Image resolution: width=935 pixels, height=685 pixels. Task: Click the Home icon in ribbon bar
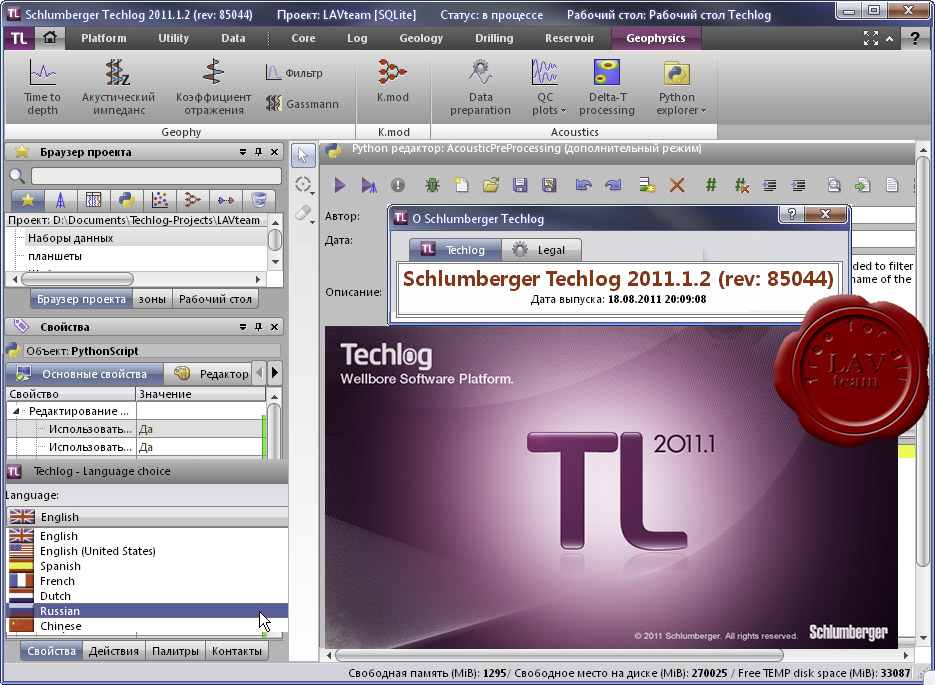tap(50, 38)
